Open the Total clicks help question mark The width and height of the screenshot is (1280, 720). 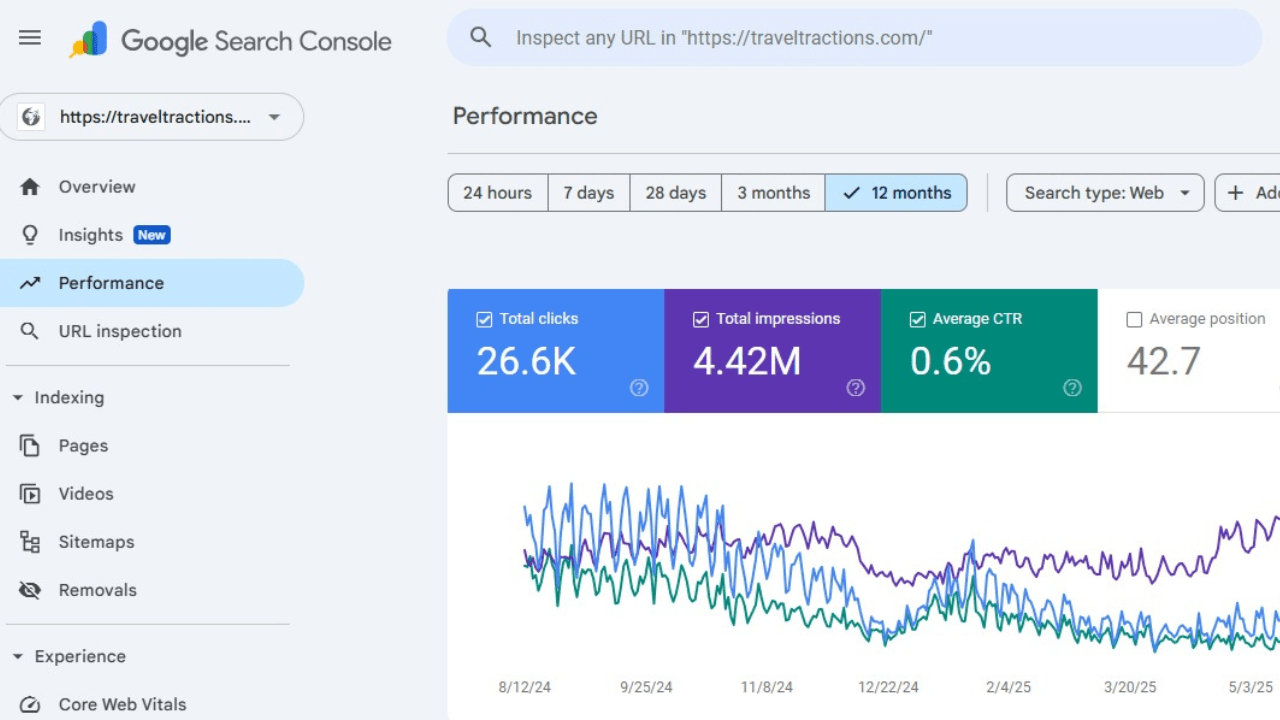tap(639, 388)
